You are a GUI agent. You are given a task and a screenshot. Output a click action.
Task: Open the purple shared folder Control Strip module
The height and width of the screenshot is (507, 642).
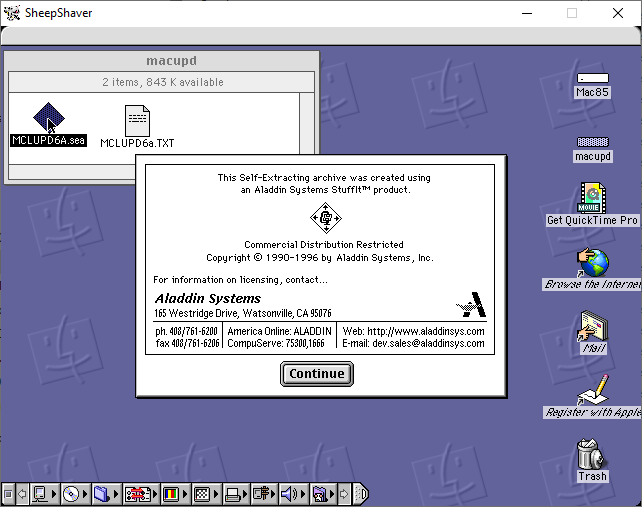324,494
